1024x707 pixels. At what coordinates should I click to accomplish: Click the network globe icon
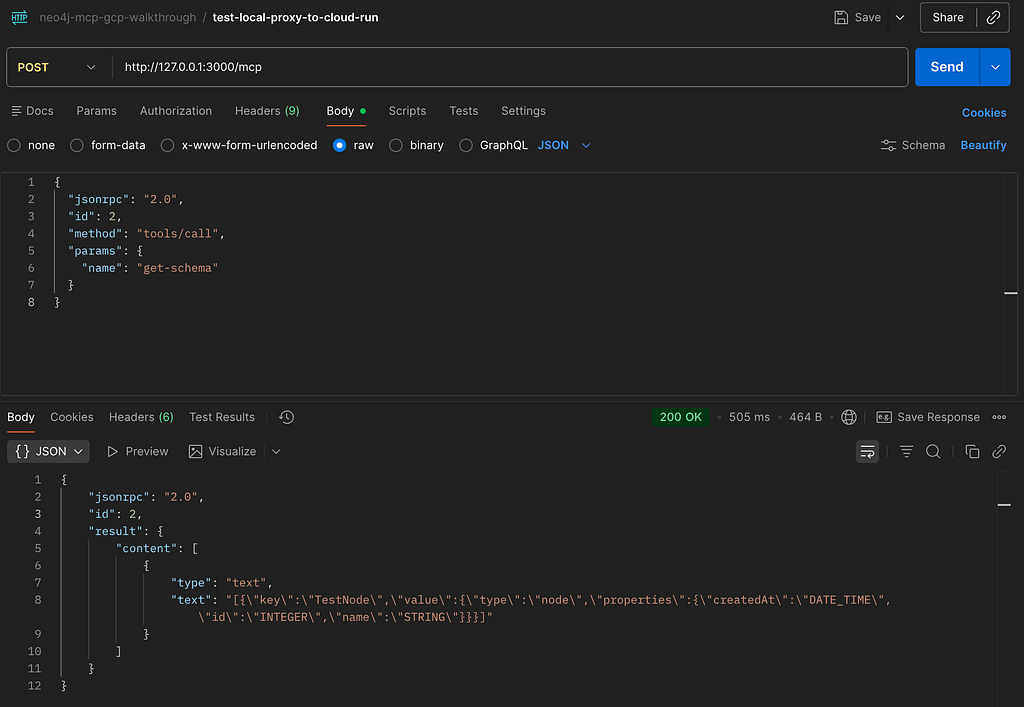[848, 417]
